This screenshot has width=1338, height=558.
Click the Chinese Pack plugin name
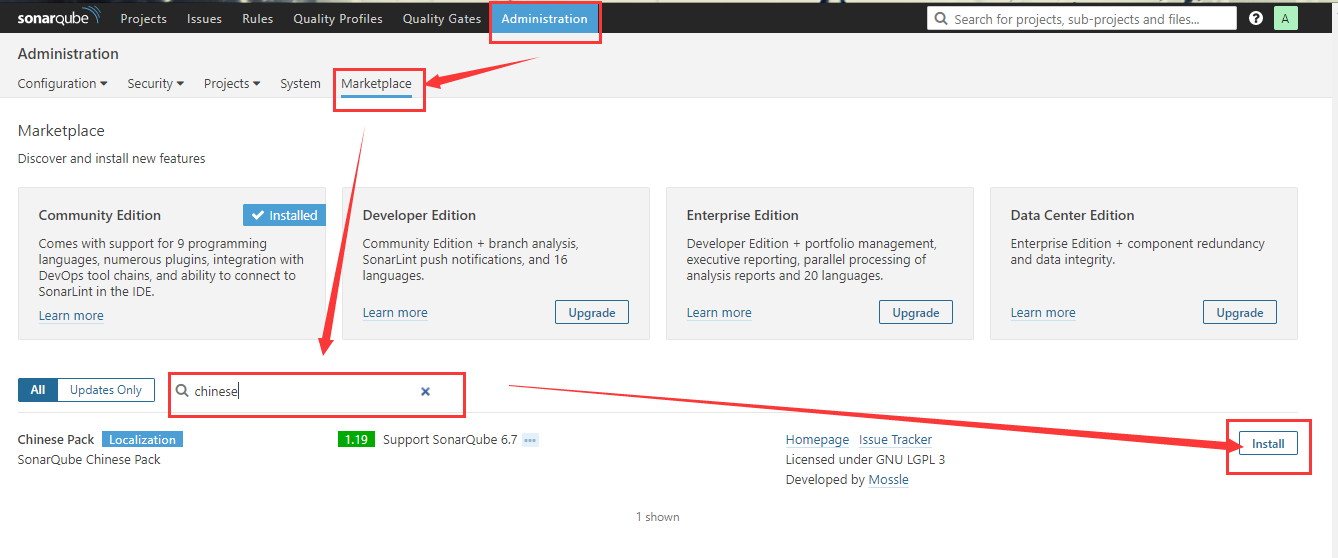(56, 440)
